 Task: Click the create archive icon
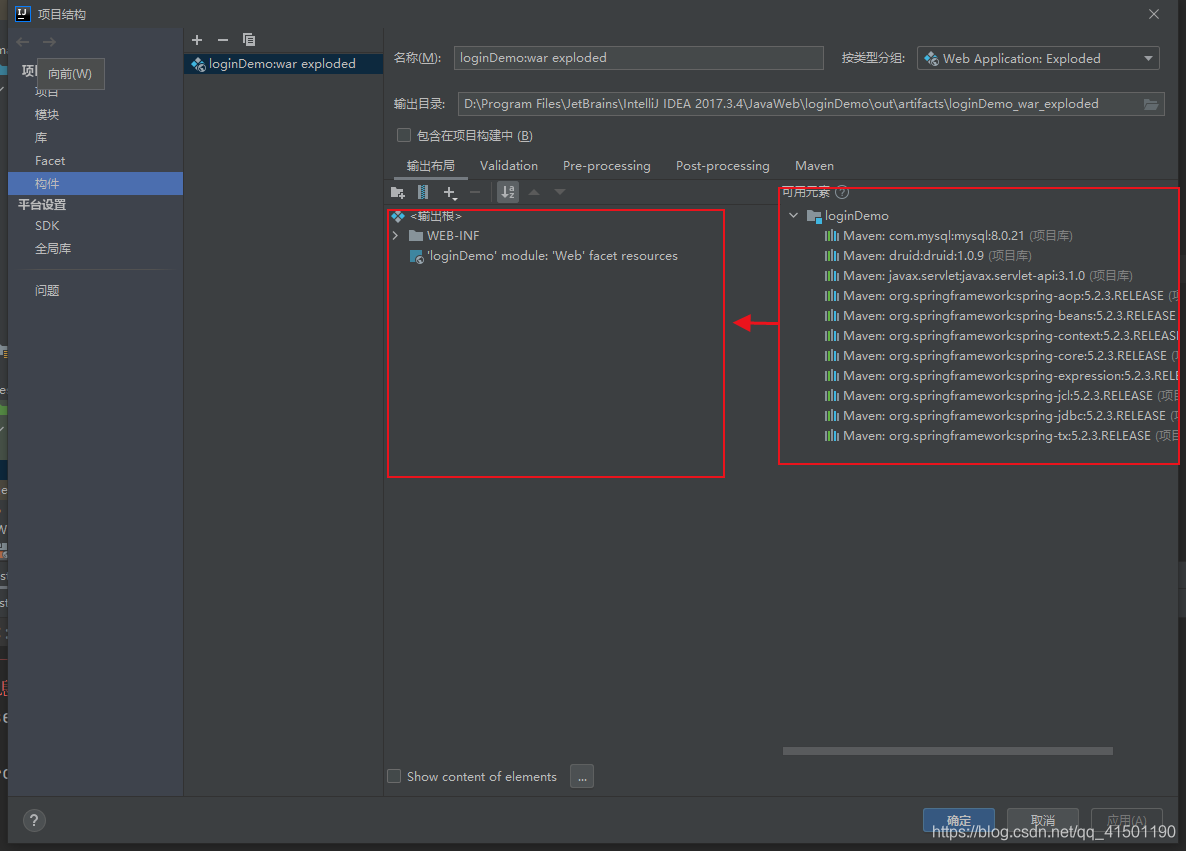click(x=423, y=192)
